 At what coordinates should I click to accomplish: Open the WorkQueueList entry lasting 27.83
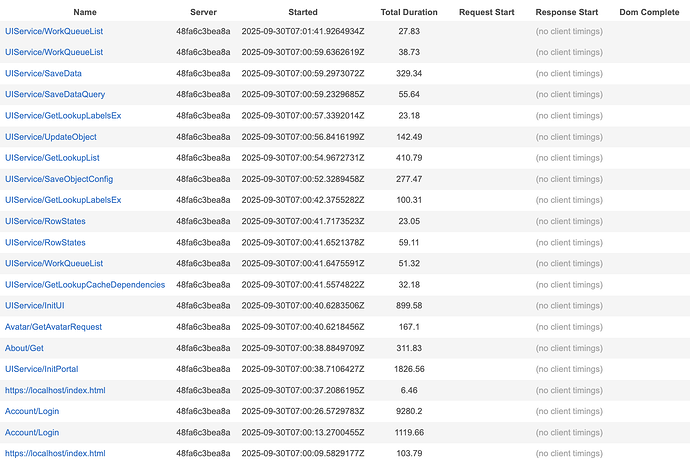[54, 31]
